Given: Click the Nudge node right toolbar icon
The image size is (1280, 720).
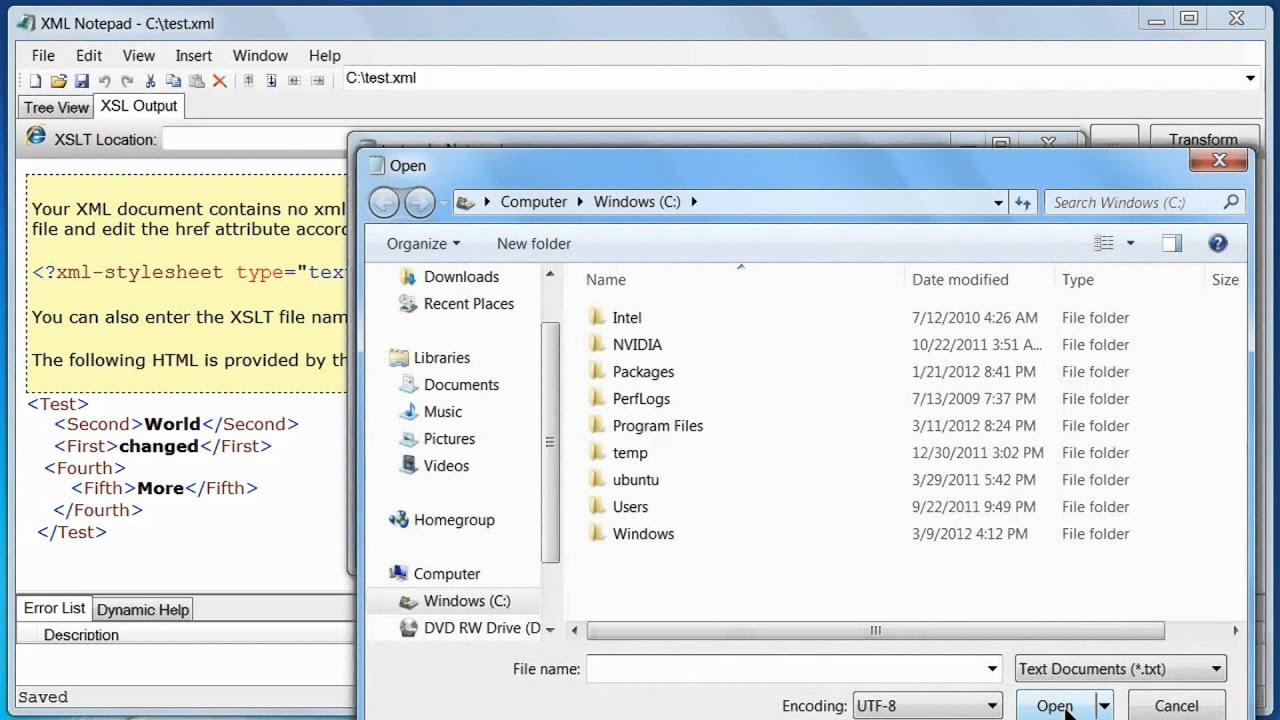Looking at the screenshot, I should click(317, 81).
